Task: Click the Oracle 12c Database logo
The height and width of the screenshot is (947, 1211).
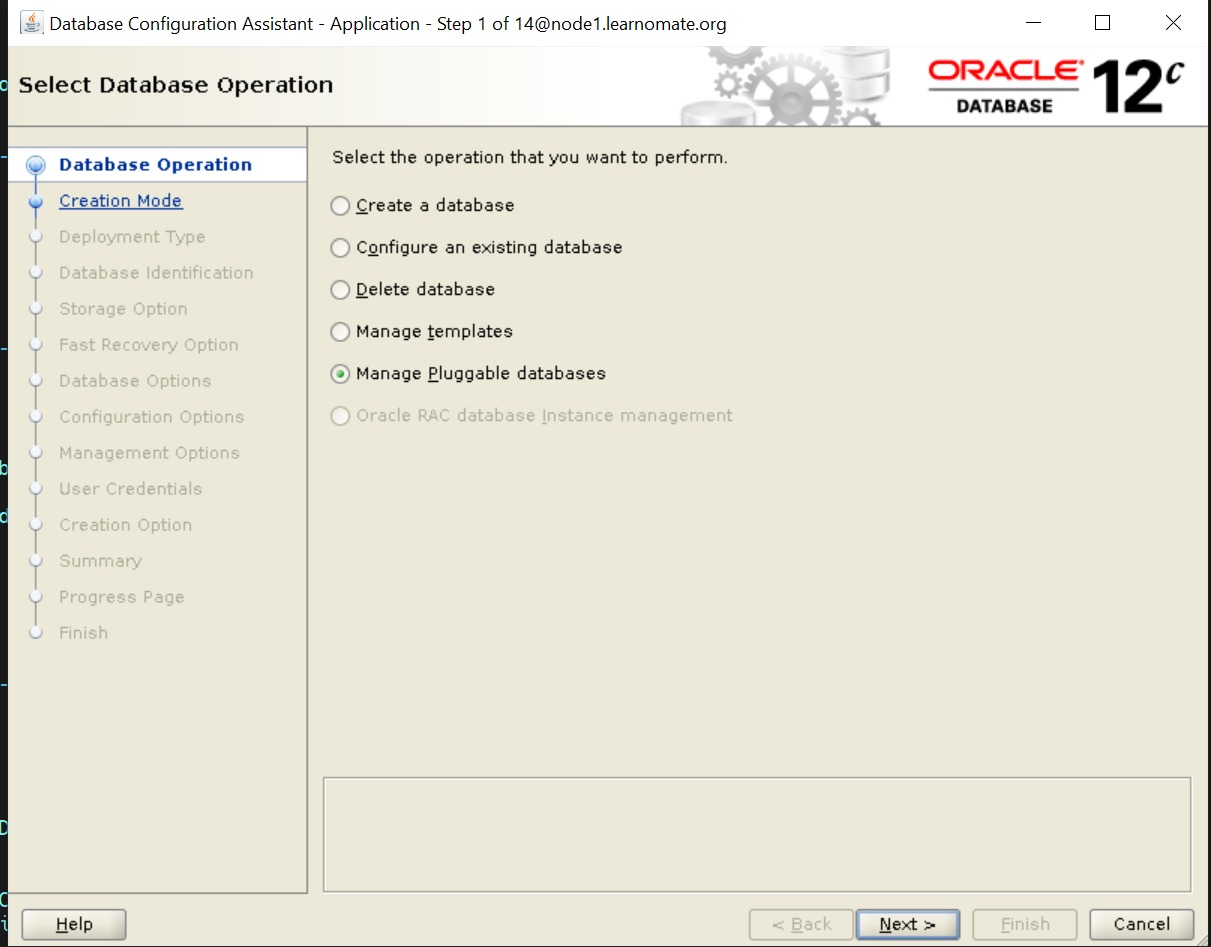Action: 1055,86
